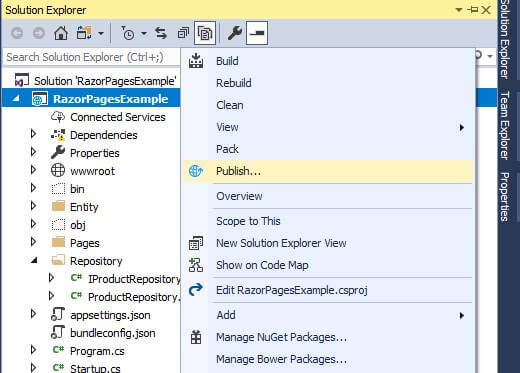Click the Solutions and Folders switch-view icon
The height and width of the screenshot is (373, 520).
coord(84,33)
